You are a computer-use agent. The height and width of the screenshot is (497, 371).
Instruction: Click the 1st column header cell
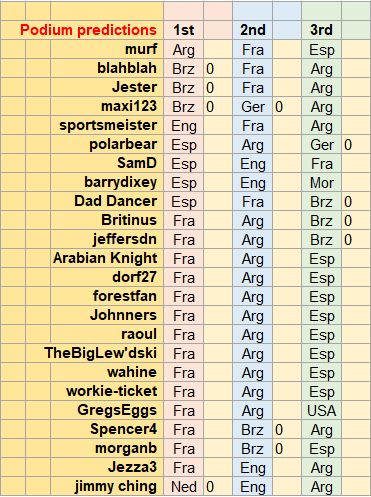[x=183, y=30]
